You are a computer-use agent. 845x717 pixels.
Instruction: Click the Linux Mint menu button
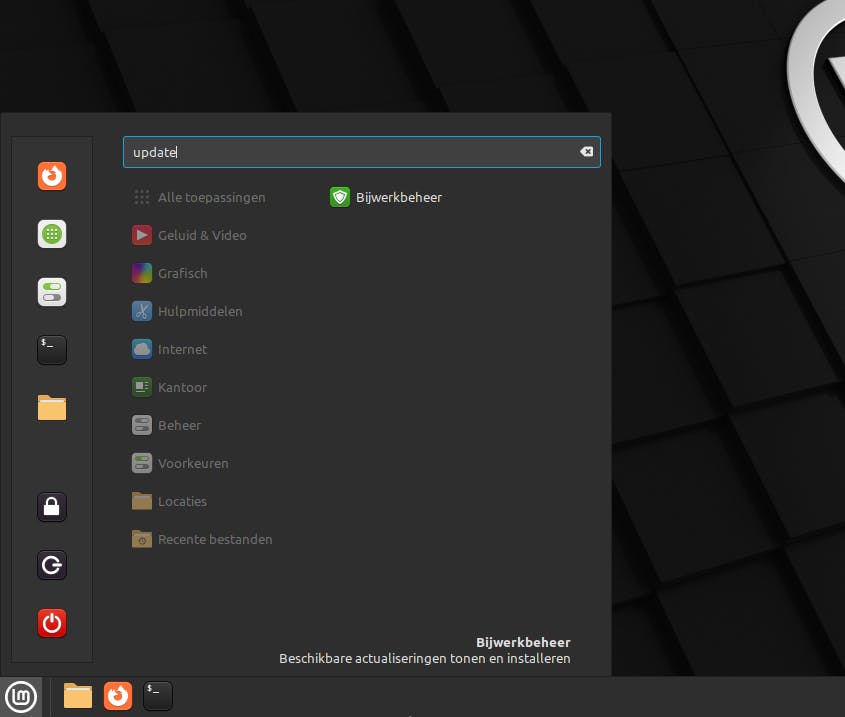pyautogui.click(x=21, y=697)
